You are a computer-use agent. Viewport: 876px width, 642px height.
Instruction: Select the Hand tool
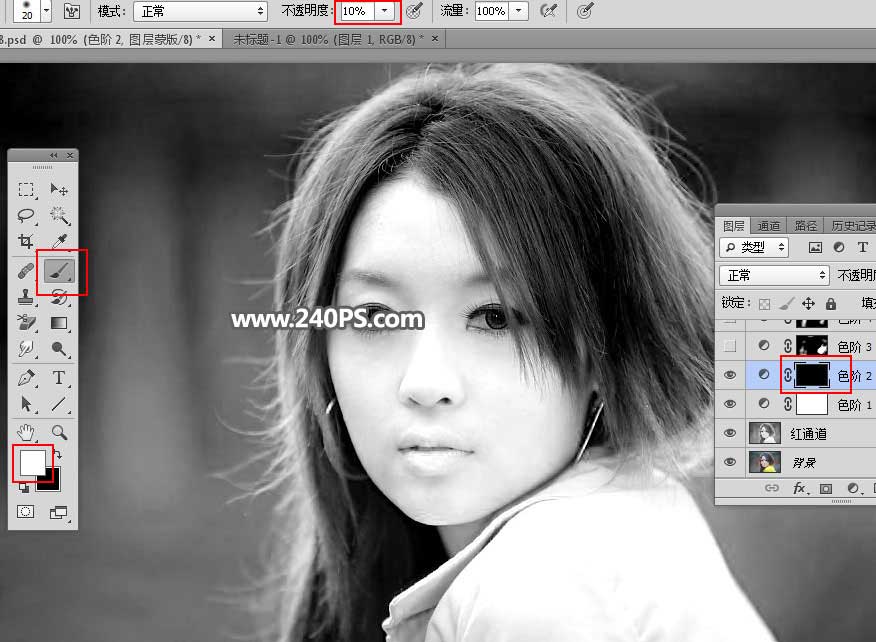click(26, 432)
